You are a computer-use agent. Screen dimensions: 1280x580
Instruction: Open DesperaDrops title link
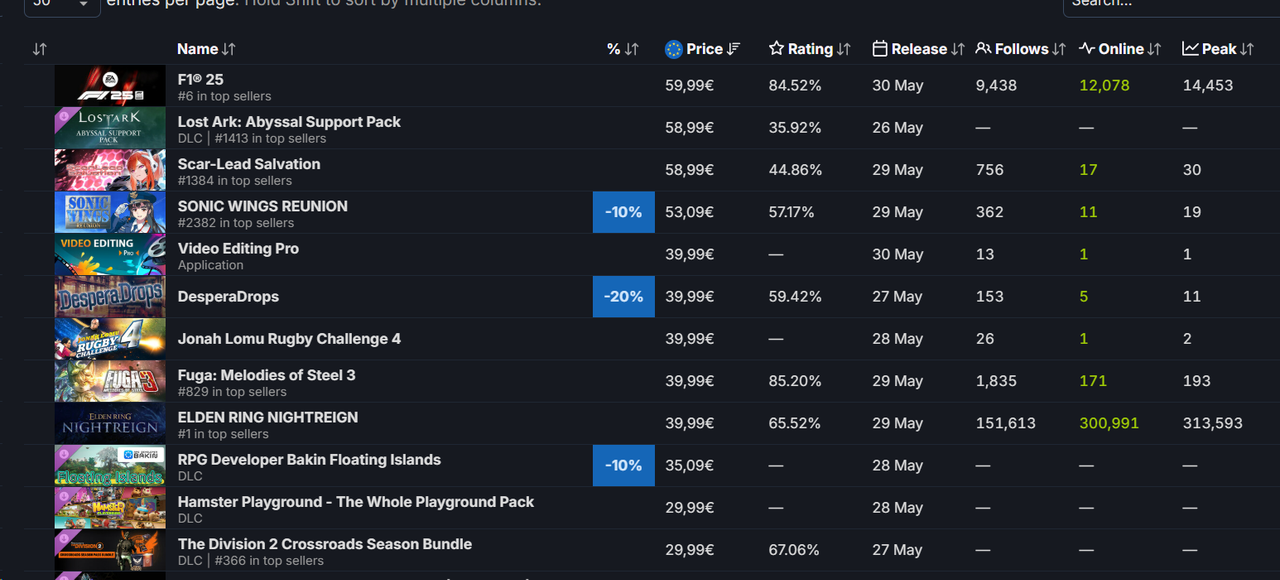[x=228, y=297]
